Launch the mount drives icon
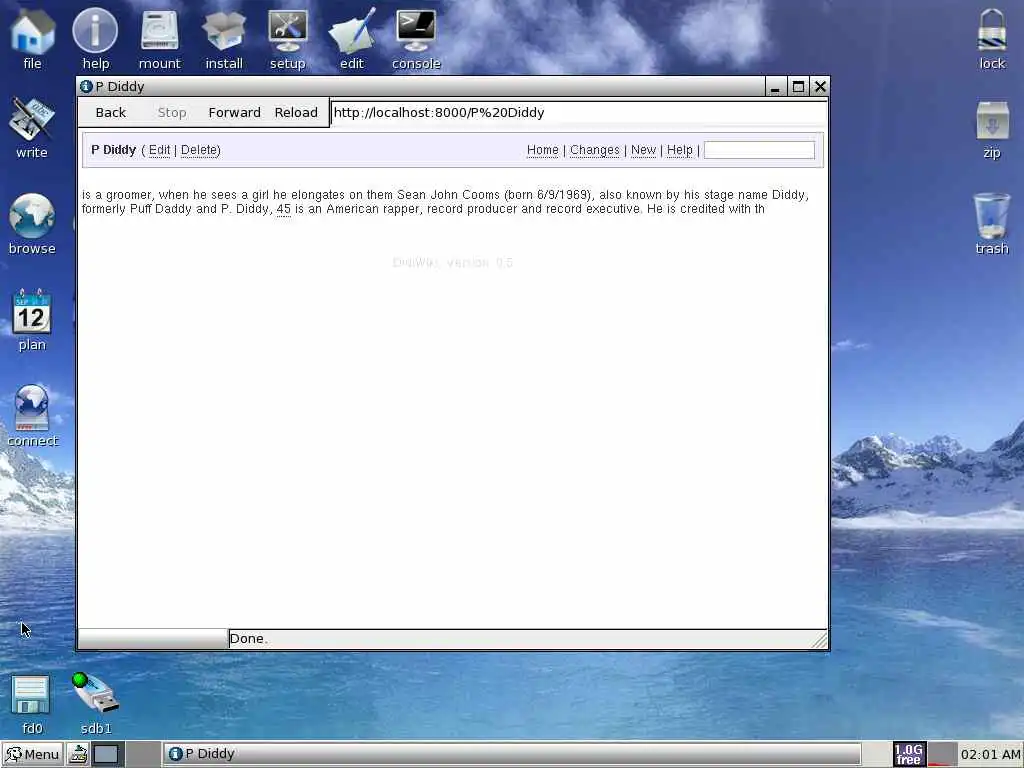This screenshot has height=768, width=1024. click(159, 38)
